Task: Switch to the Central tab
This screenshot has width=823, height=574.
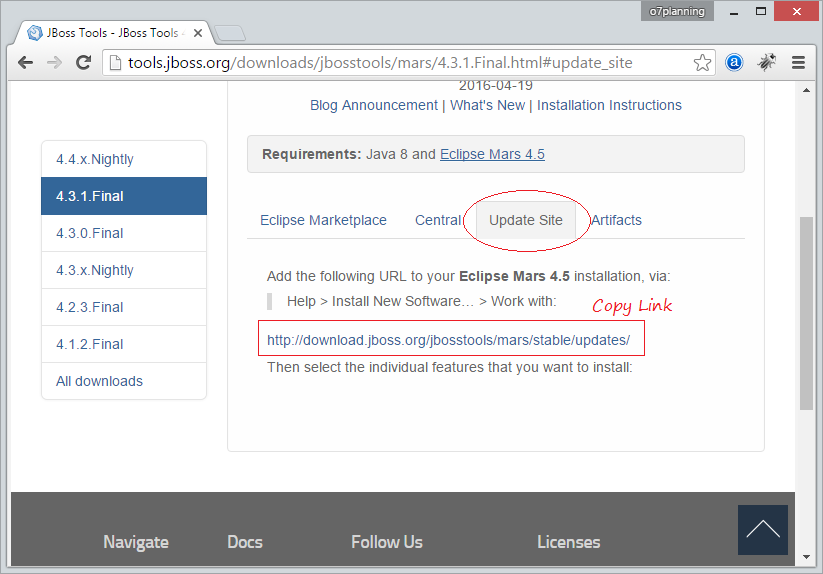Action: [438, 220]
